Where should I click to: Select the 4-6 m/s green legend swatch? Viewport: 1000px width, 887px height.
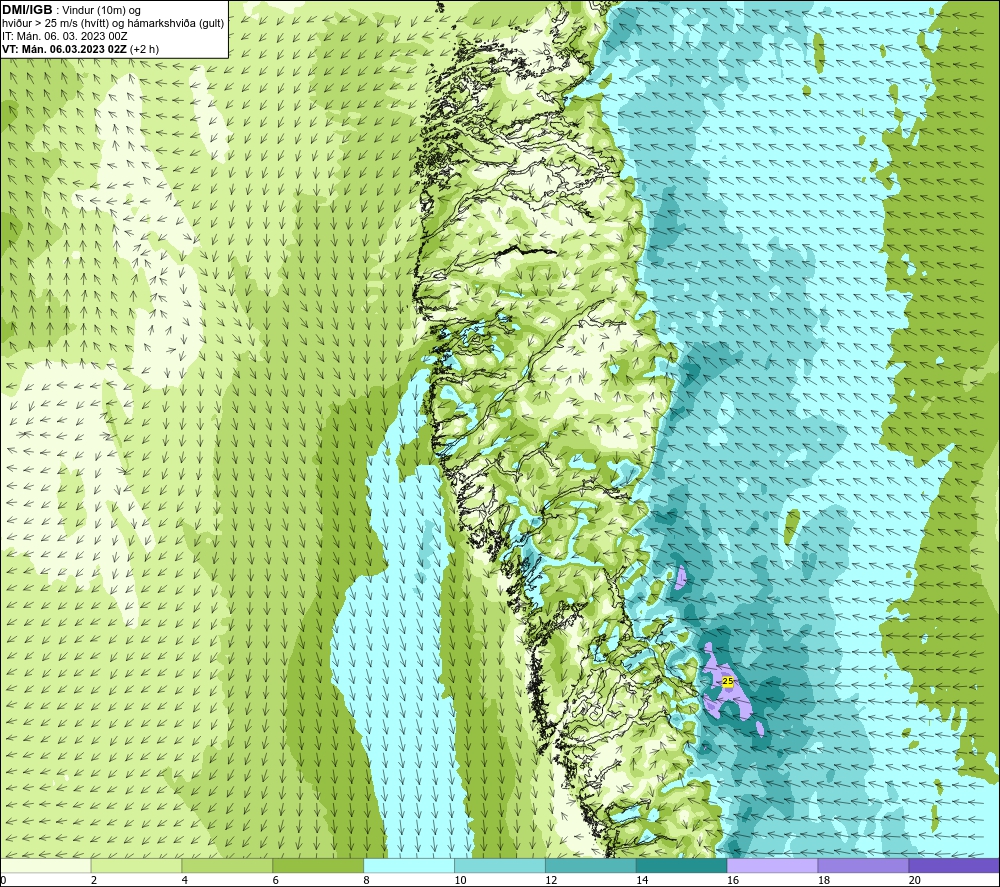click(x=227, y=865)
